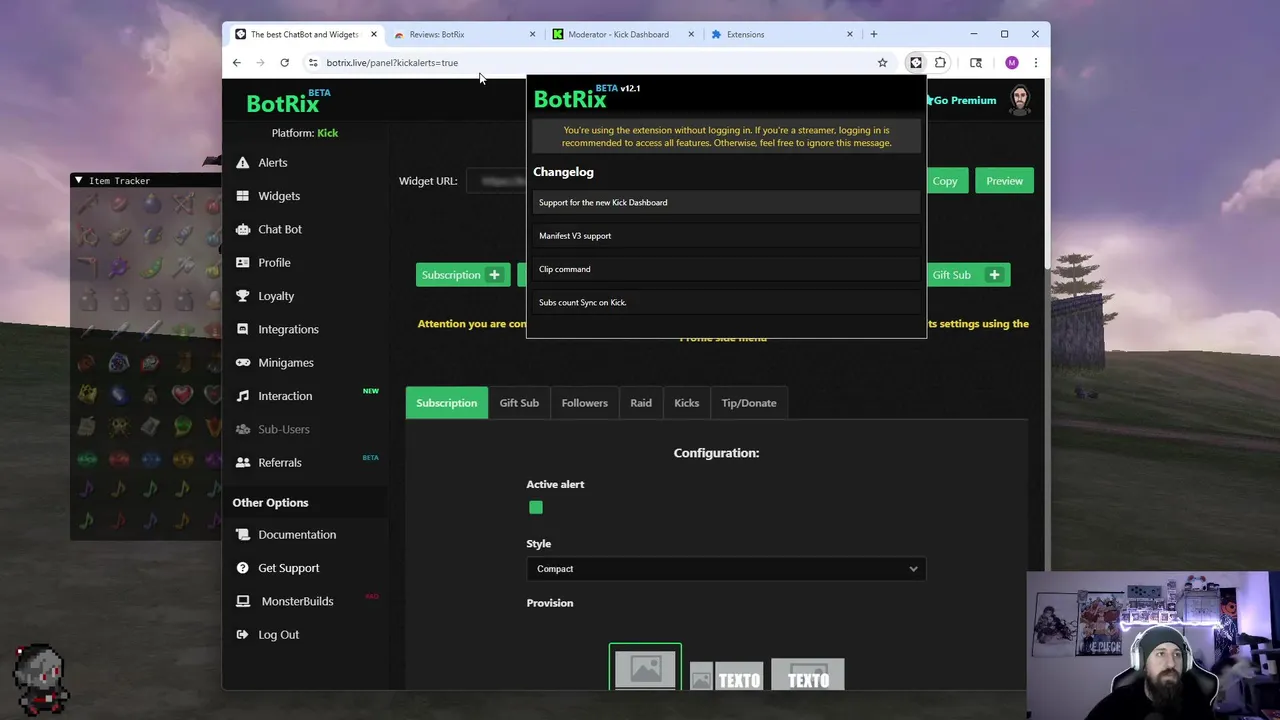Switch to the Gift Sub tab
Image resolution: width=1280 pixels, height=720 pixels.
coord(519,403)
